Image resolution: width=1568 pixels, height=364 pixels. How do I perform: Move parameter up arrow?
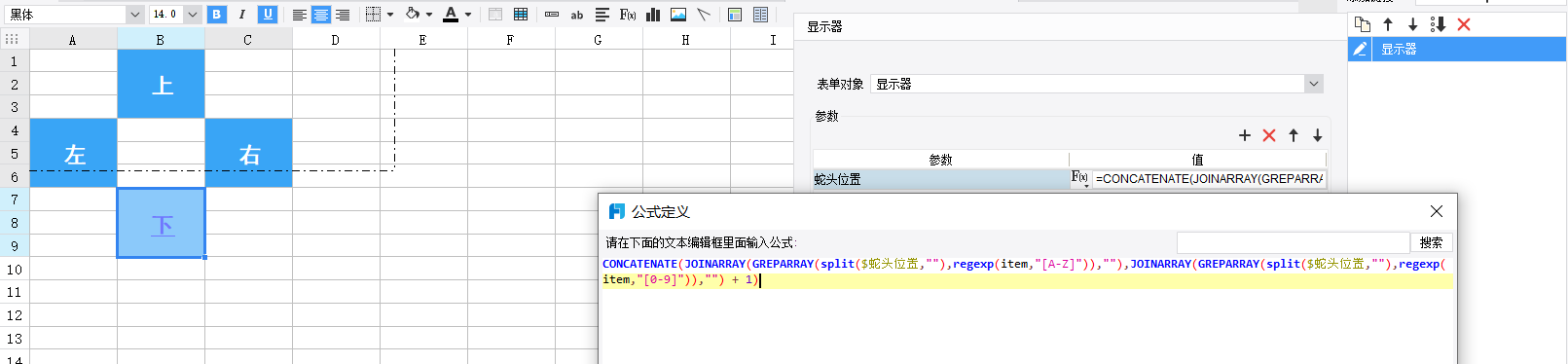(x=1294, y=135)
